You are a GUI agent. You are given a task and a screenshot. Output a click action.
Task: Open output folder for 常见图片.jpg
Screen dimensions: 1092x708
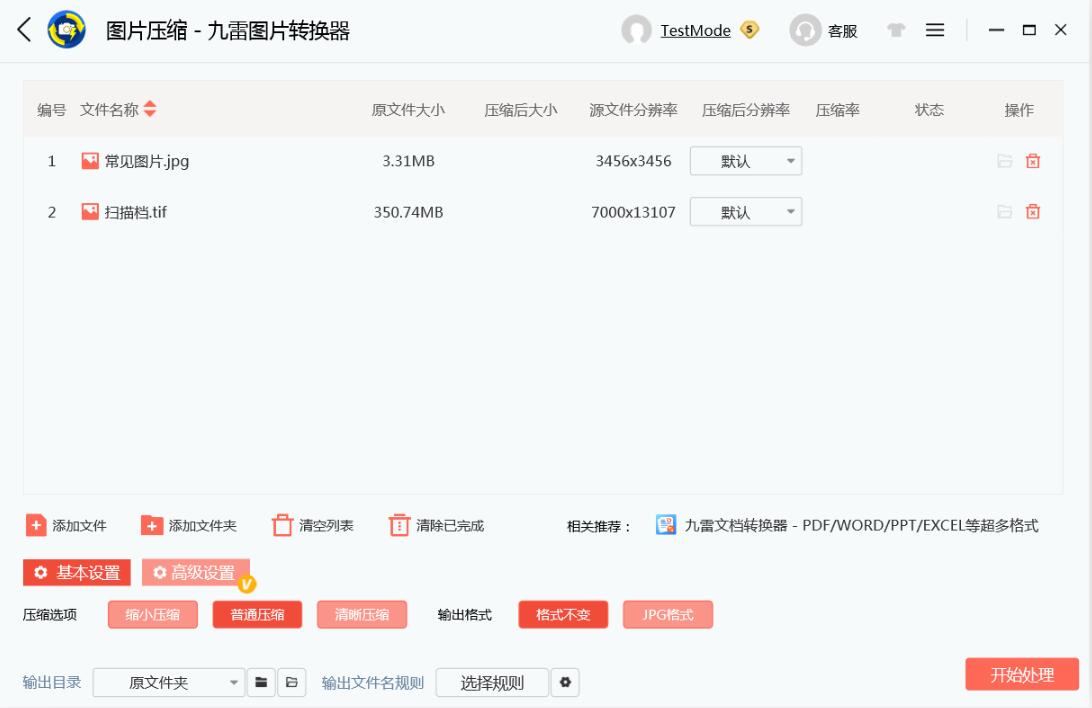[1004, 161]
